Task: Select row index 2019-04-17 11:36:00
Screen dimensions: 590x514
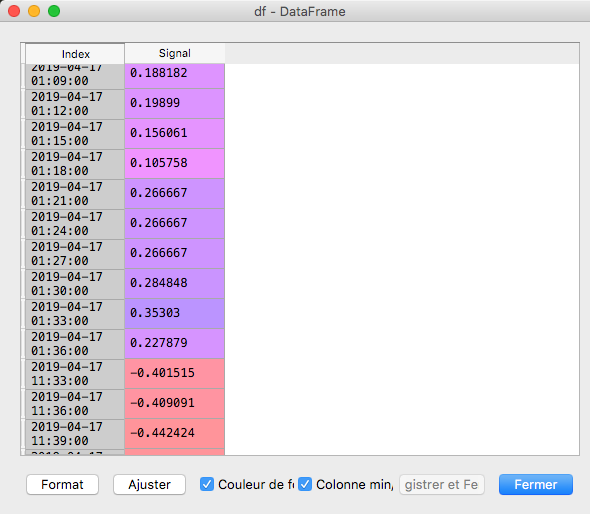Action: click(x=75, y=404)
